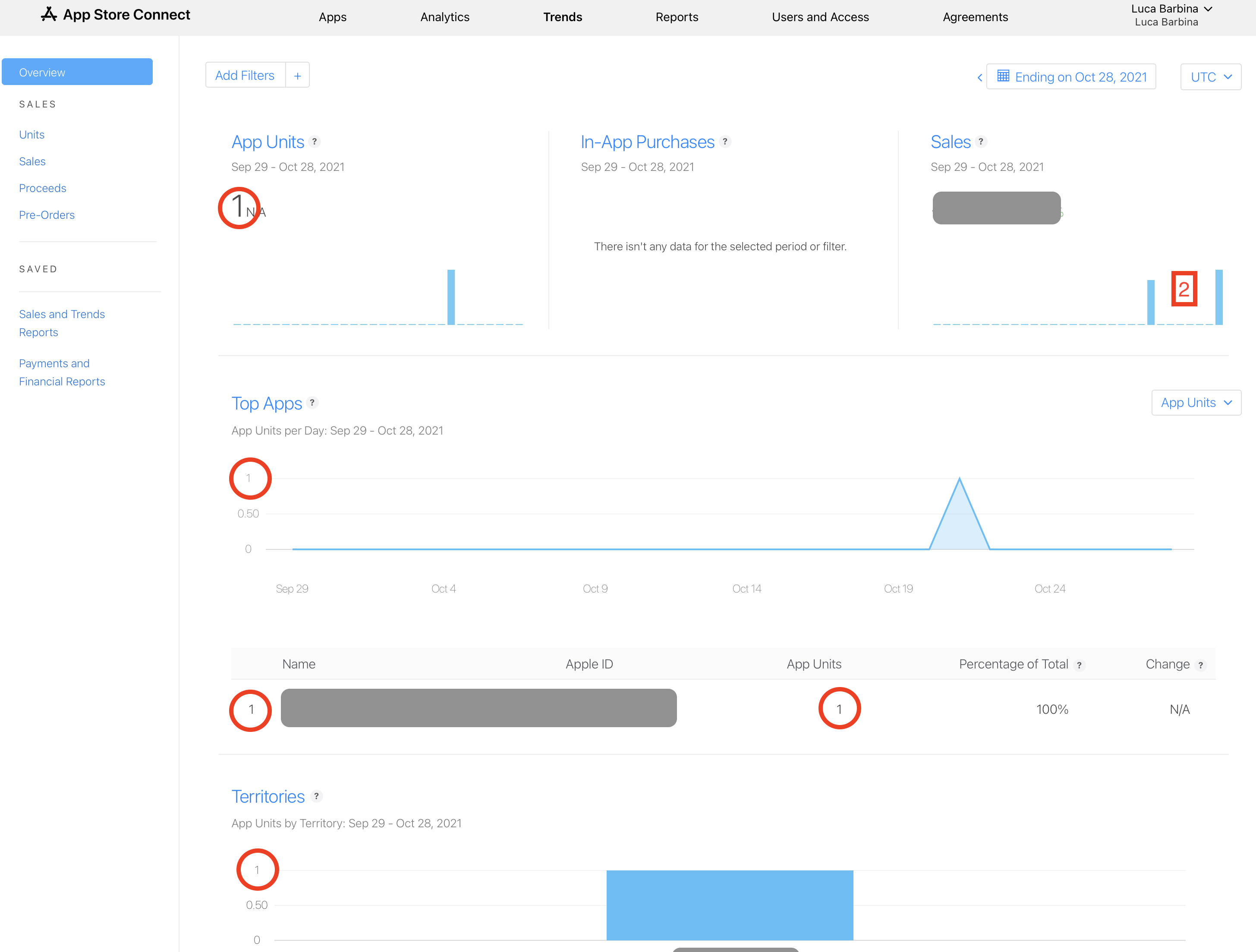Open the Proceeds sidebar link
This screenshot has width=1256, height=952.
(43, 188)
